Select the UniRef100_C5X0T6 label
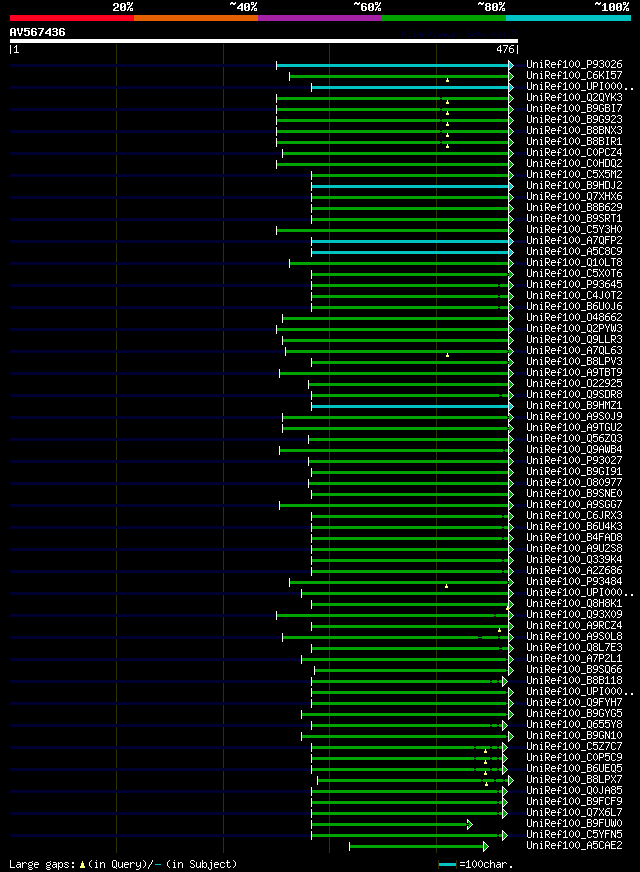This screenshot has width=640, height=872. tap(574, 274)
